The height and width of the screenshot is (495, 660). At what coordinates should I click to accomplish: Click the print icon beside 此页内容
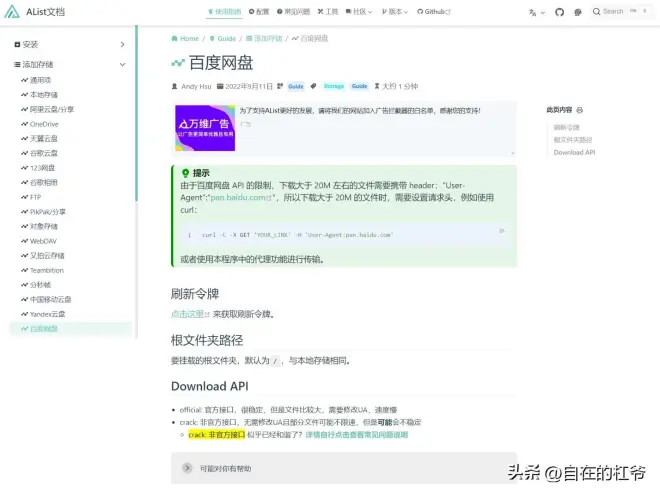[580, 110]
